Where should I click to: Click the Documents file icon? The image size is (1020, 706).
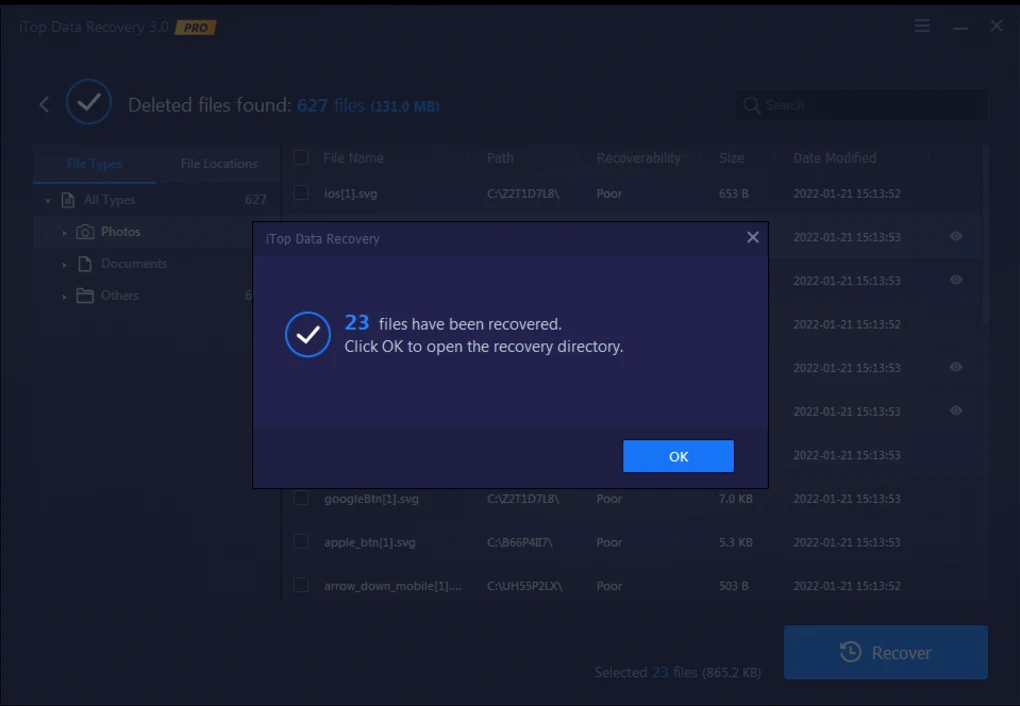(x=86, y=264)
